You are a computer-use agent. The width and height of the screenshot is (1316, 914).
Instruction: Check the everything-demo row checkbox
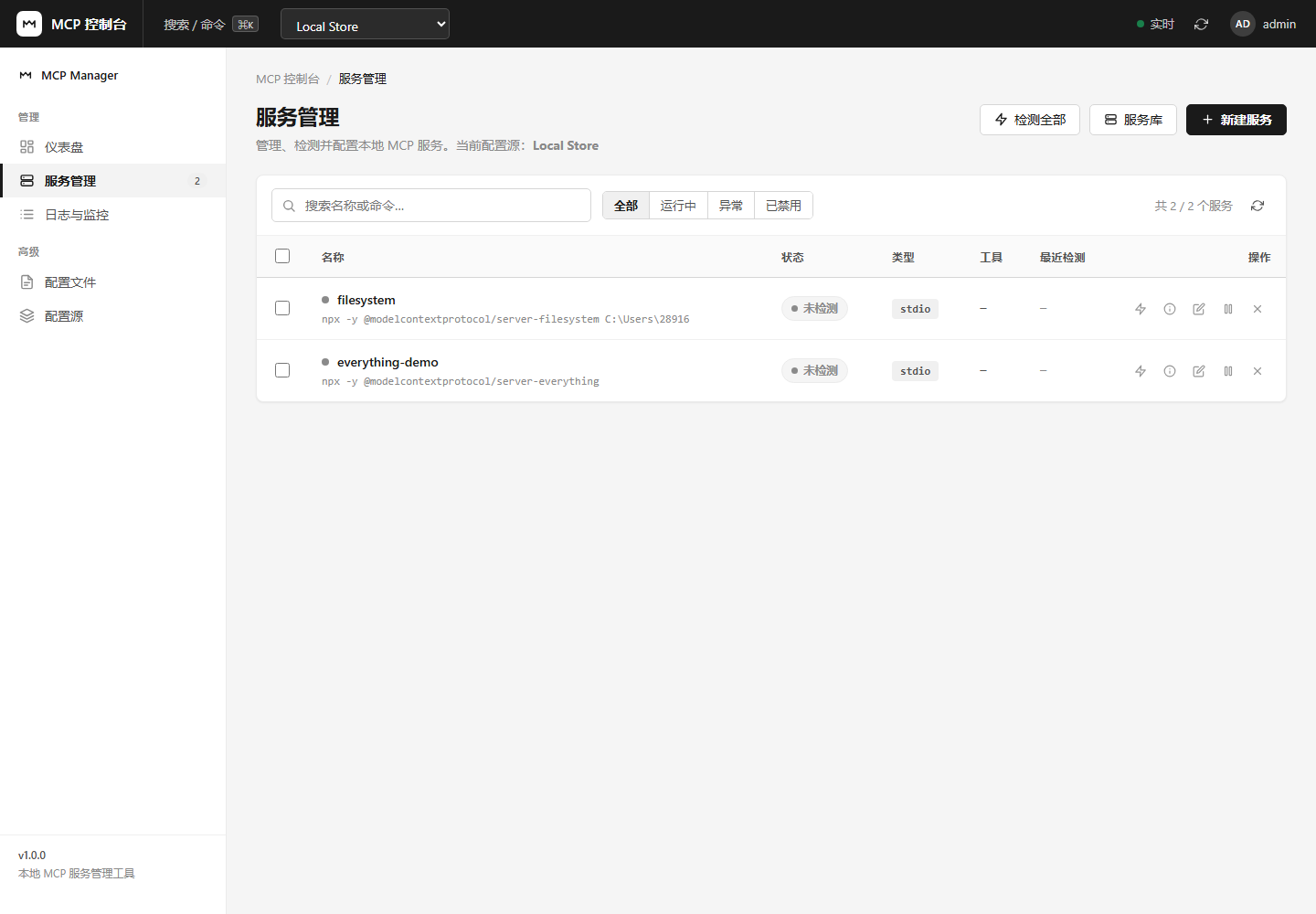pyautogui.click(x=282, y=370)
